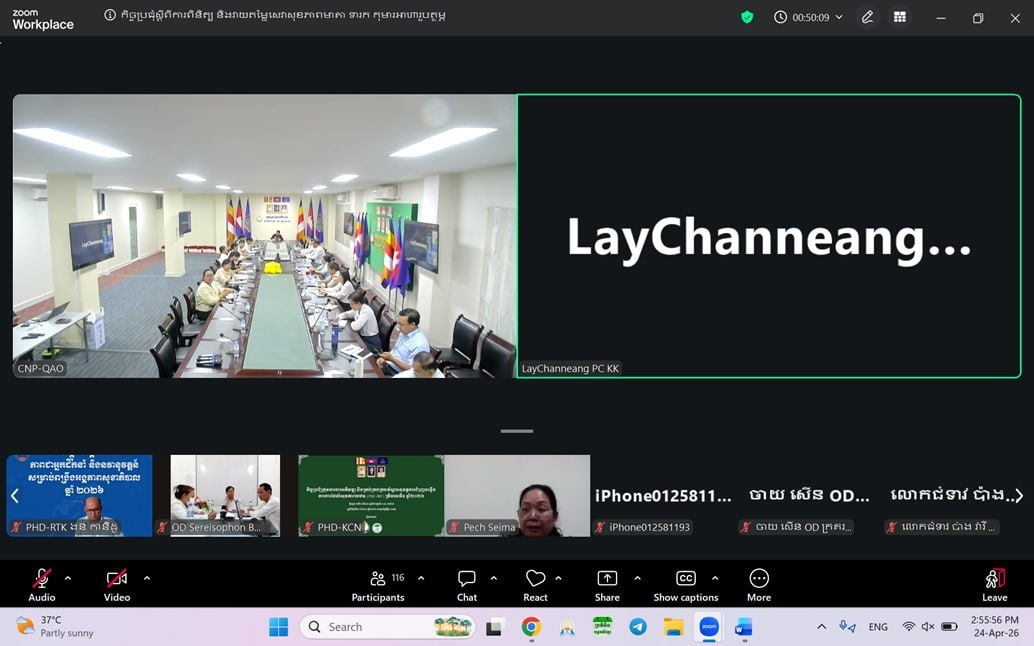1034x646 pixels.
Task: Unmute the Audio microphone
Action: click(x=42, y=585)
